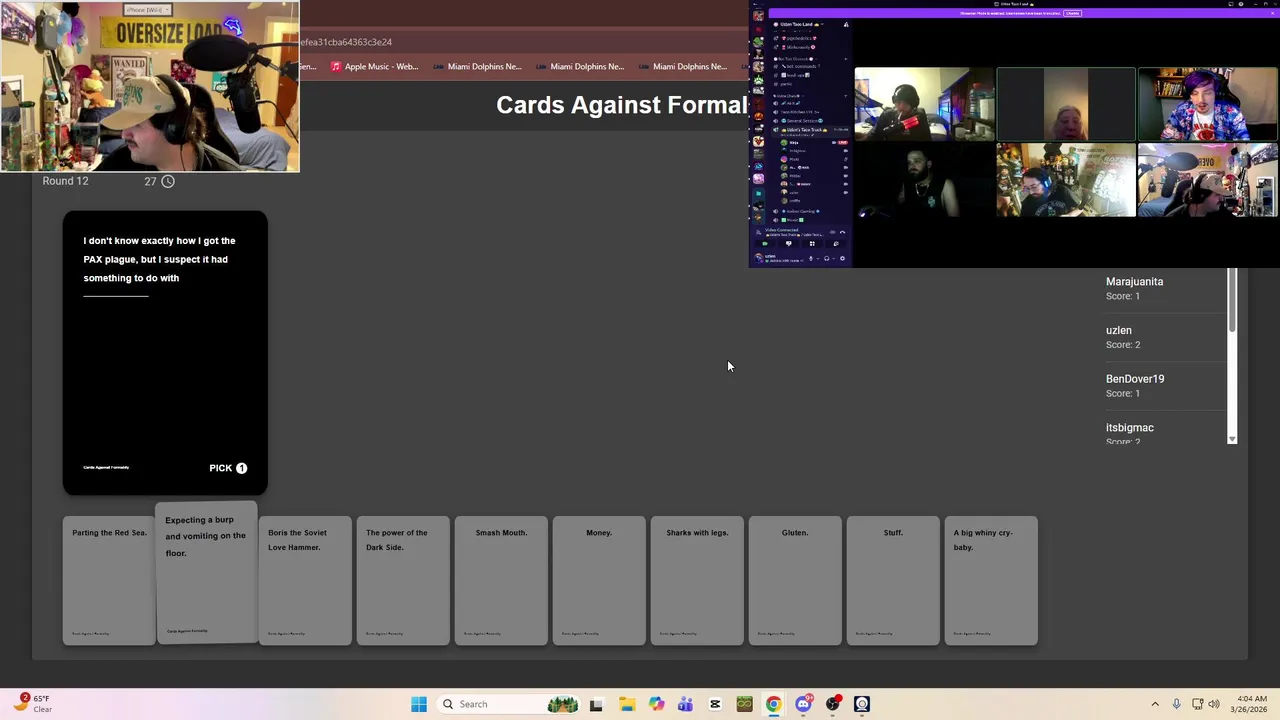The height and width of the screenshot is (720, 1280).
Task: Click scoreboard scrollbar down arrow
Action: tap(1232, 439)
